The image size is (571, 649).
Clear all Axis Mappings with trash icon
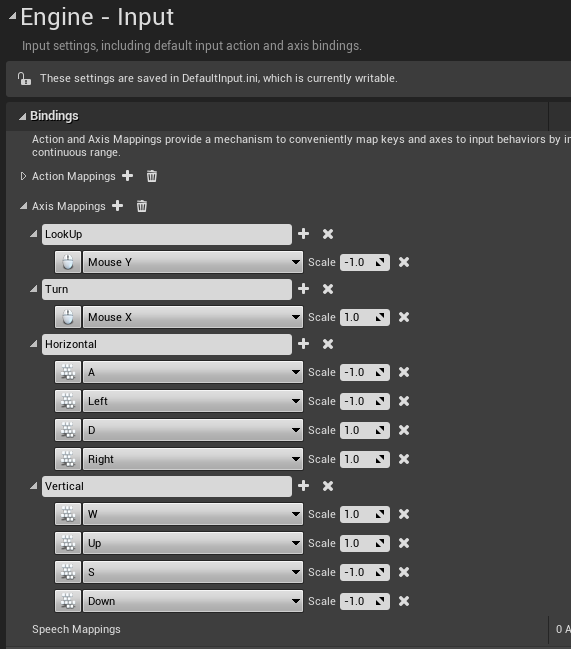(x=142, y=206)
